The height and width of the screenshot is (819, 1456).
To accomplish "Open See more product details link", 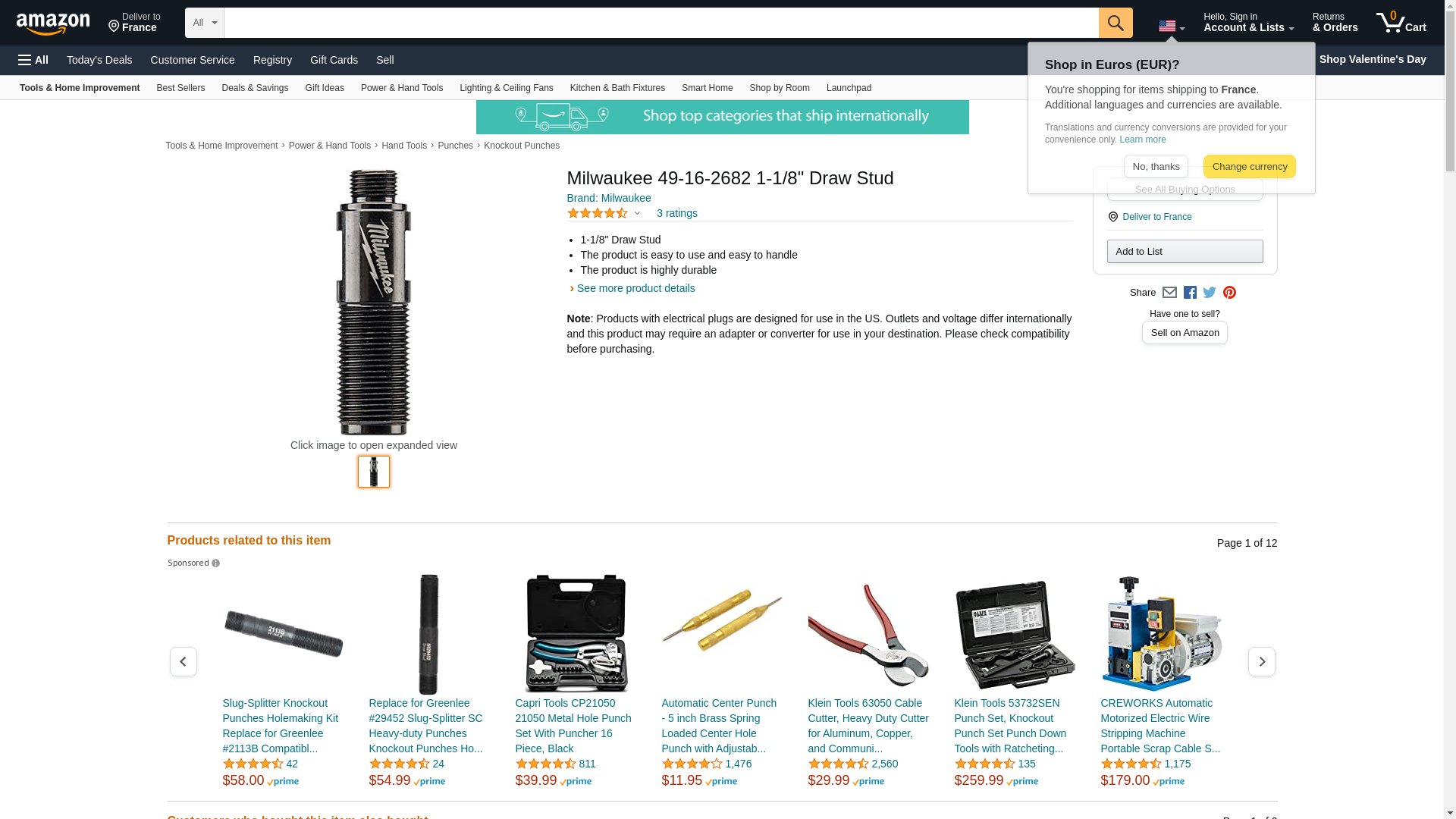I will tap(635, 288).
